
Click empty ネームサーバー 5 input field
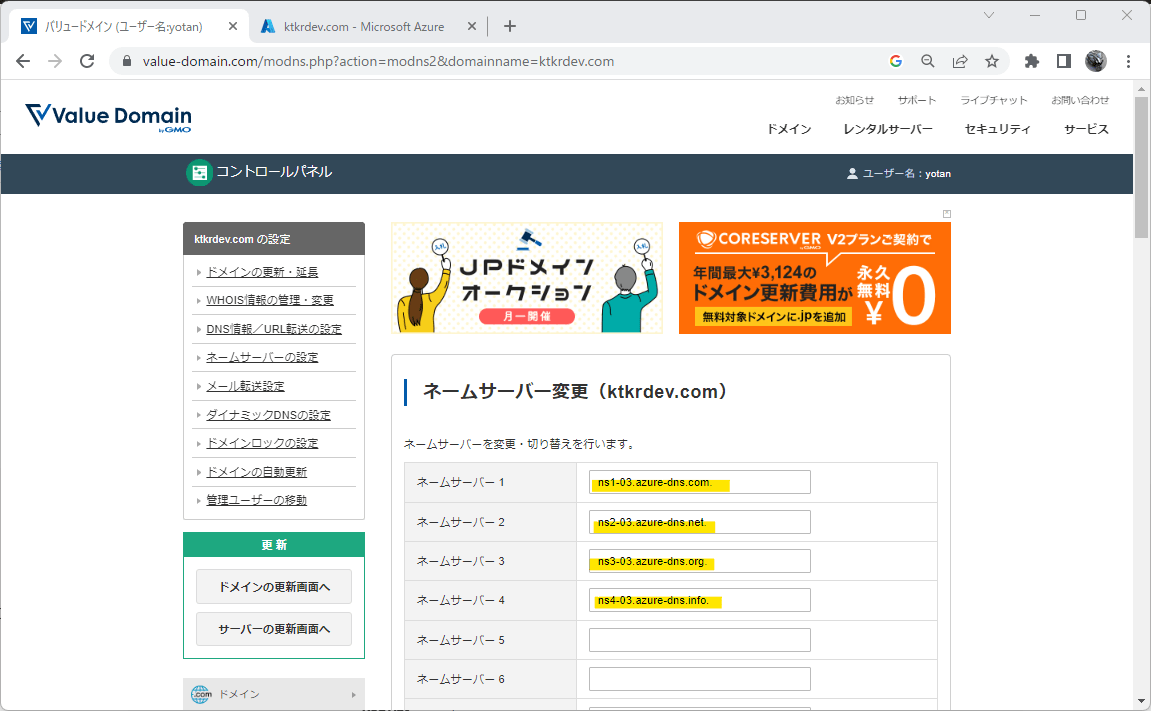(x=700, y=640)
